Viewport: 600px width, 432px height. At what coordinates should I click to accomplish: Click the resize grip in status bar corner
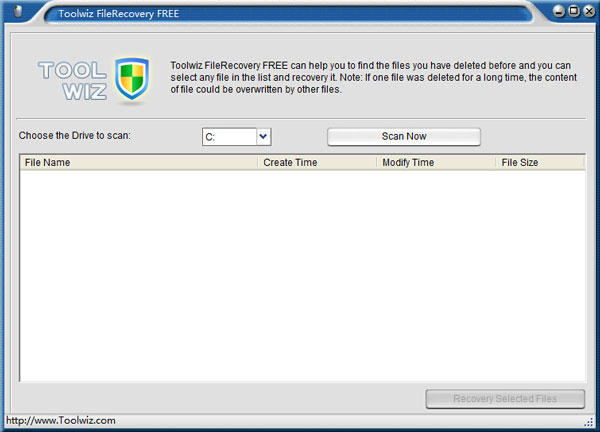pyautogui.click(x=589, y=422)
